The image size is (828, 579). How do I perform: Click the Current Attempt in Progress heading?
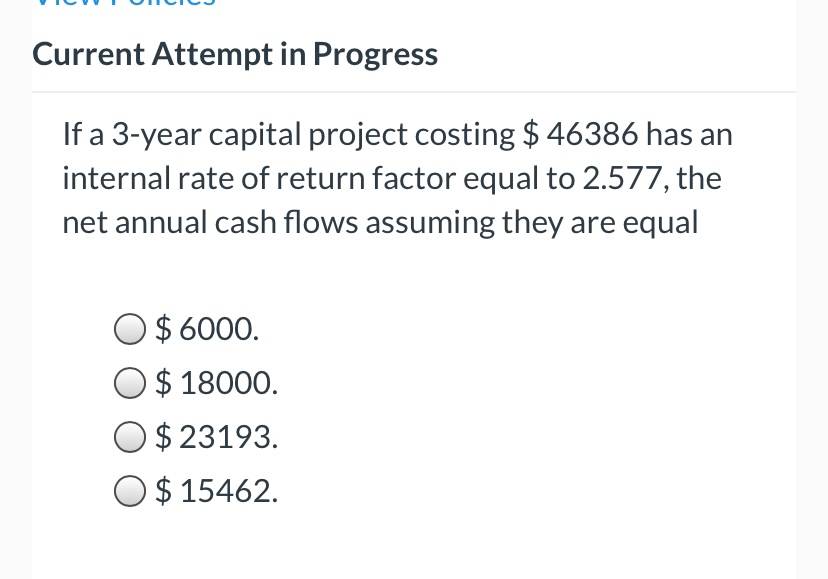(235, 55)
